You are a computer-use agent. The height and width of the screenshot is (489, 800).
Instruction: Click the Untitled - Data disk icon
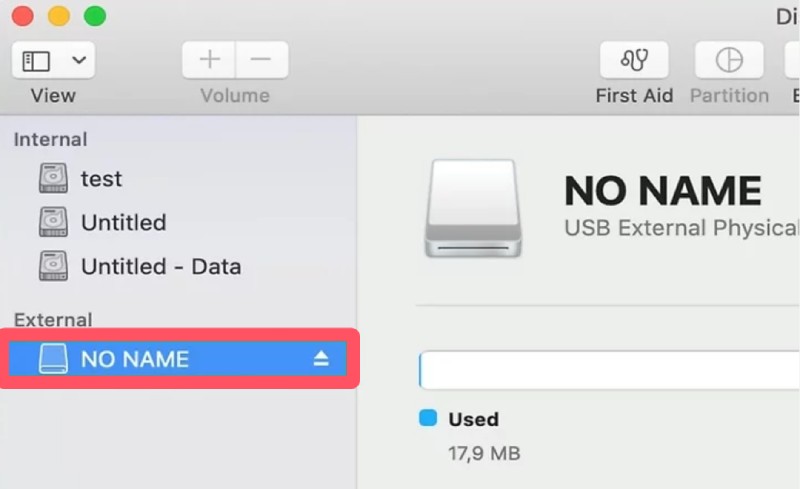[53, 266]
